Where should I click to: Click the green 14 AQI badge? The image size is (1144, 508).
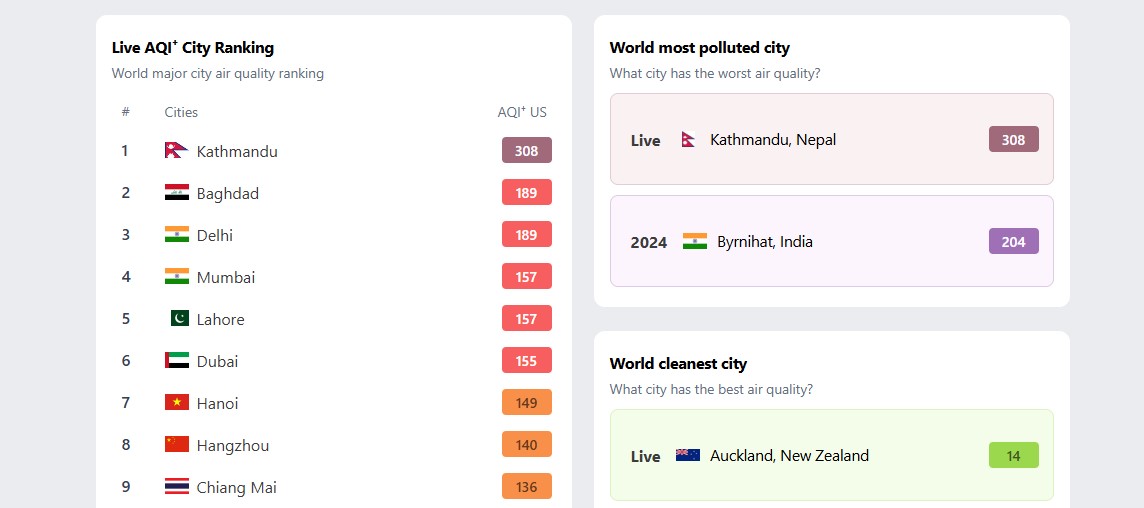(1013, 456)
